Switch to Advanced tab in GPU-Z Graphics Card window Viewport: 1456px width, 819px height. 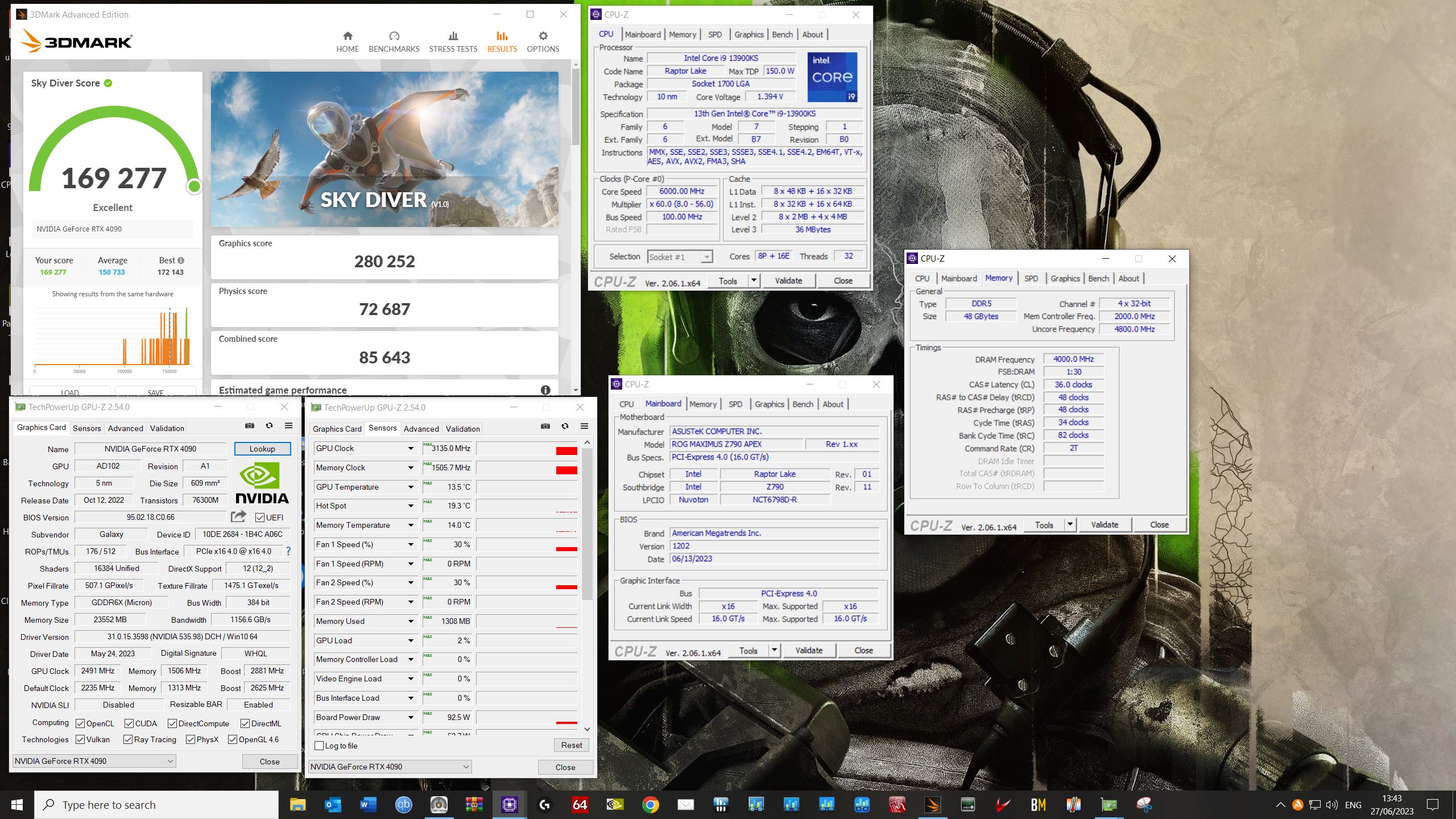pos(126,428)
